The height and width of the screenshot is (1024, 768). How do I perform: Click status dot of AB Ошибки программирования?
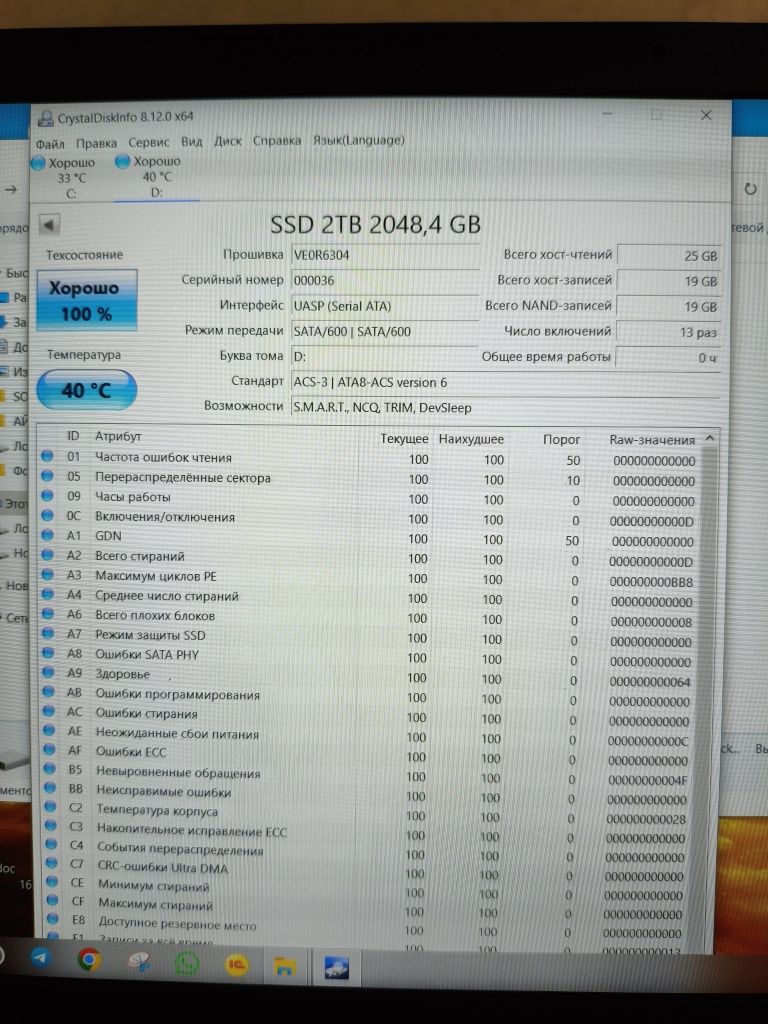click(x=48, y=692)
